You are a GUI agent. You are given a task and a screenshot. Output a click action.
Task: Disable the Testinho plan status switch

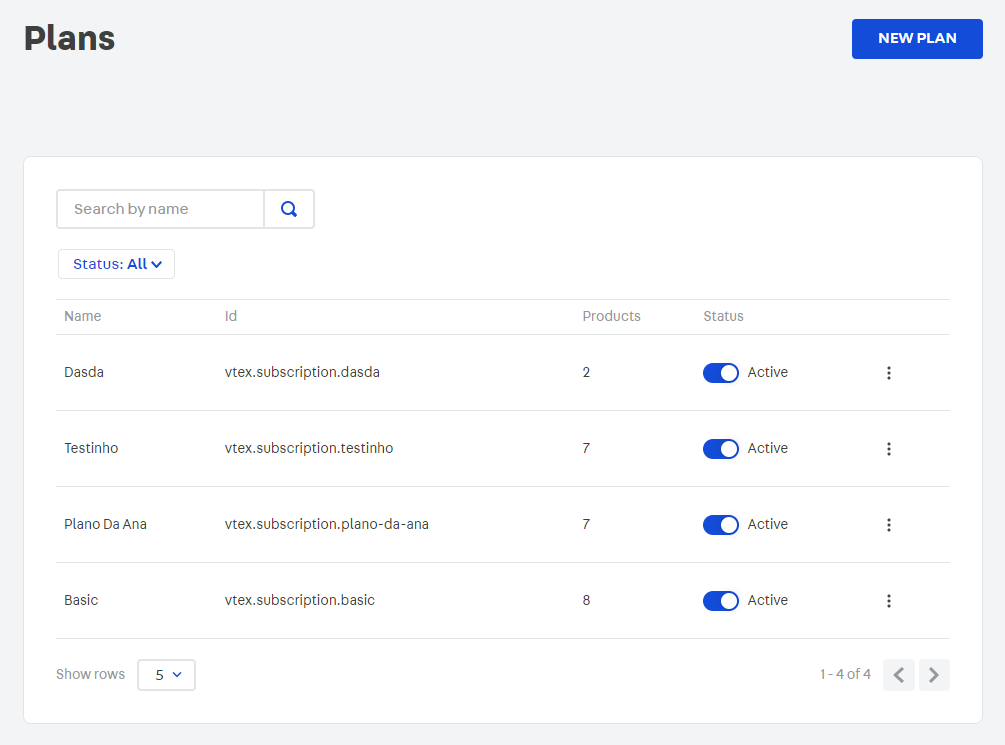[x=720, y=448]
